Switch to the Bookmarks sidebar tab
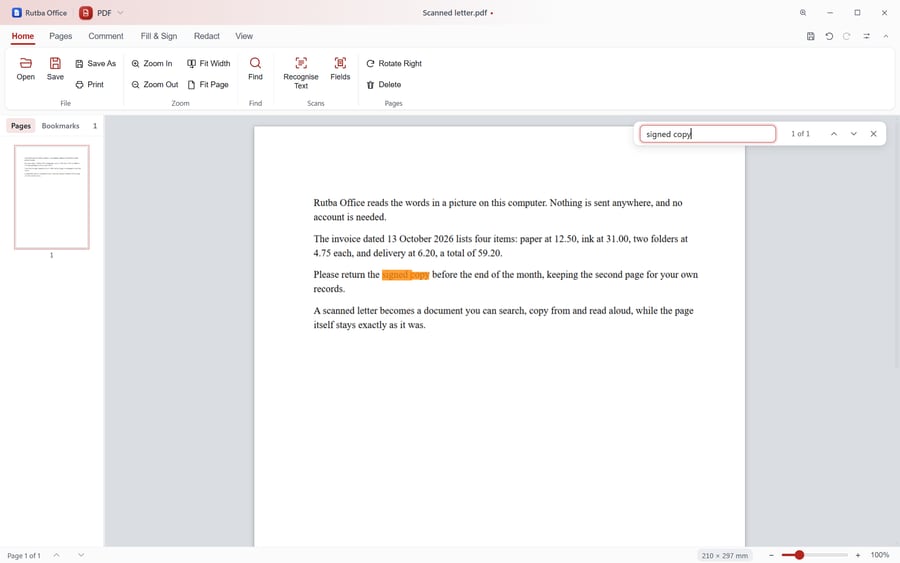 click(60, 126)
